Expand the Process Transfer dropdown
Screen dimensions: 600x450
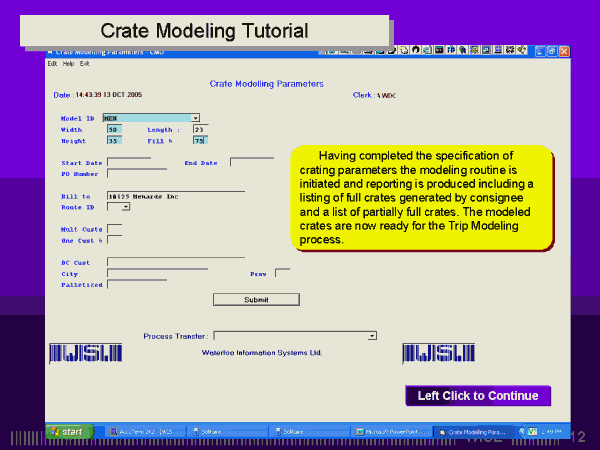coord(372,336)
